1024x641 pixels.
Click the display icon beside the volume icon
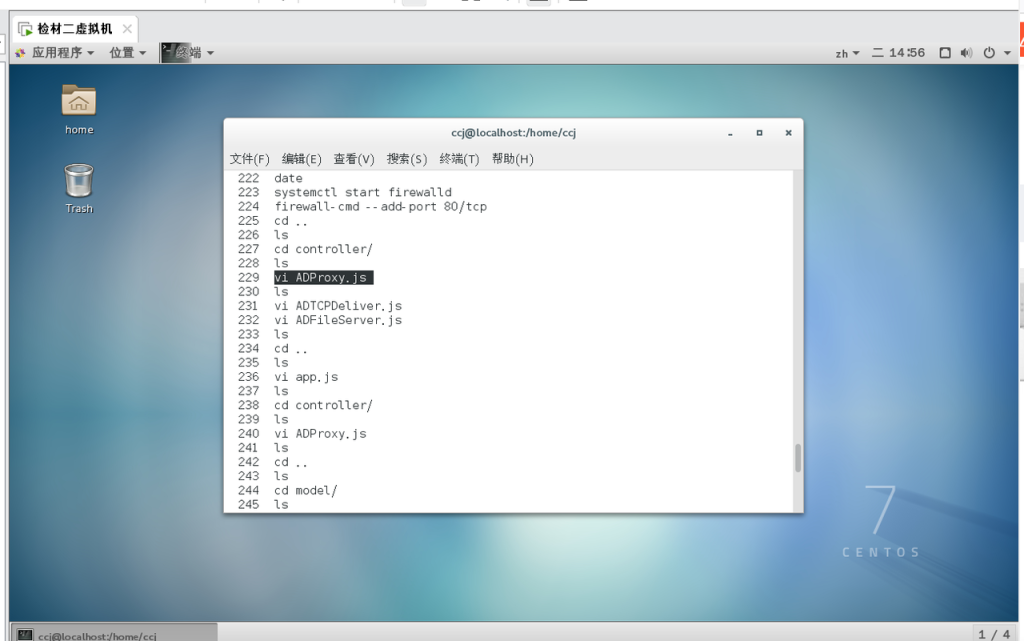click(x=945, y=53)
